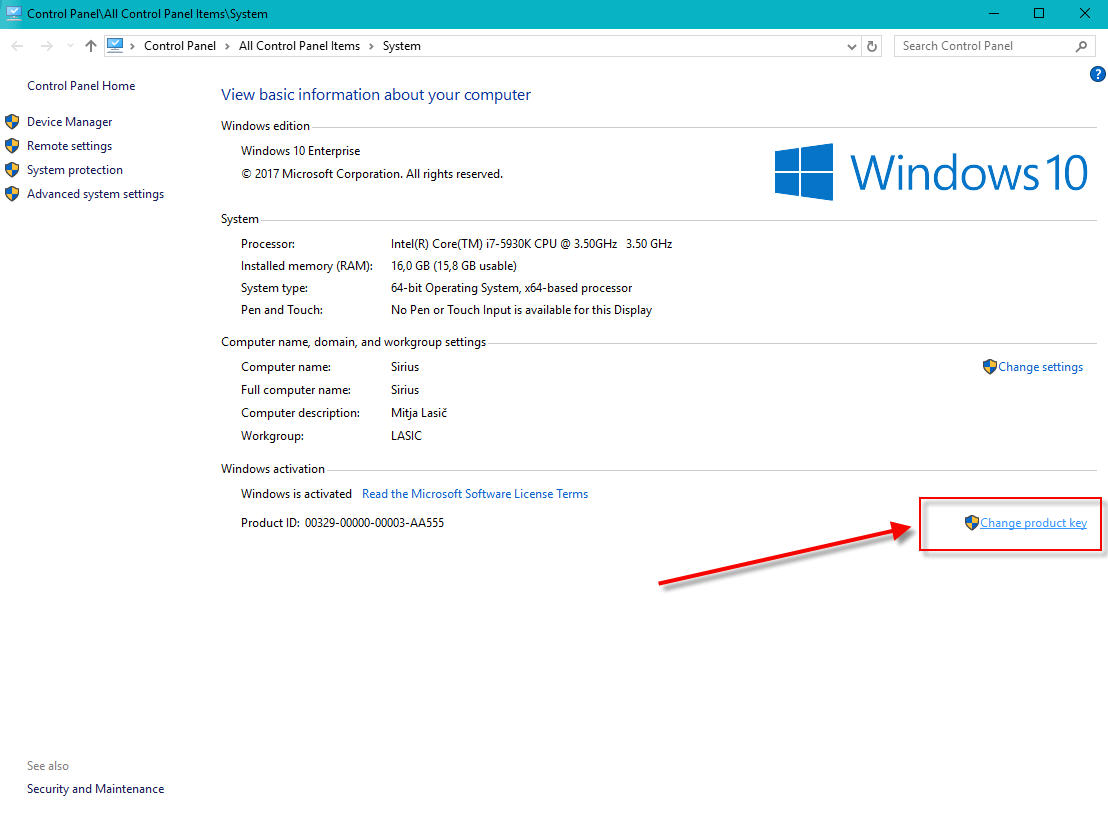This screenshot has width=1108, height=816.
Task: Click the computer icon in address bar
Action: (x=114, y=46)
